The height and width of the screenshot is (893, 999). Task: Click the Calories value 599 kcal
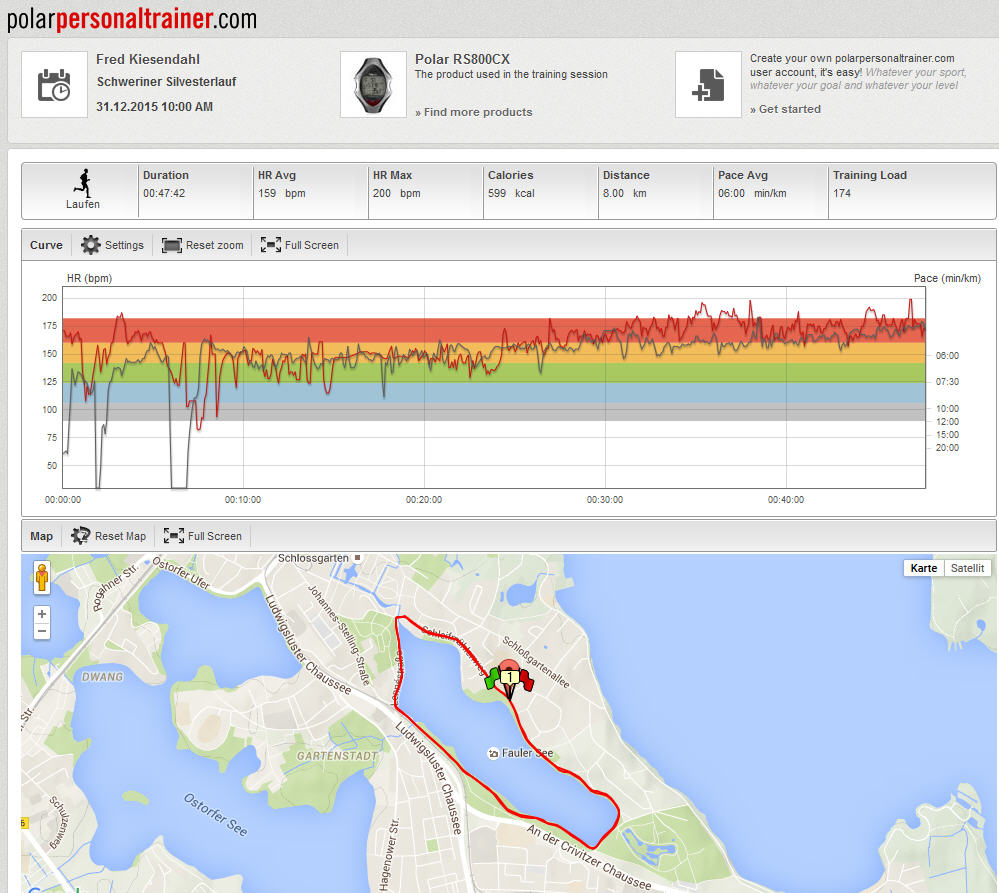click(511, 193)
